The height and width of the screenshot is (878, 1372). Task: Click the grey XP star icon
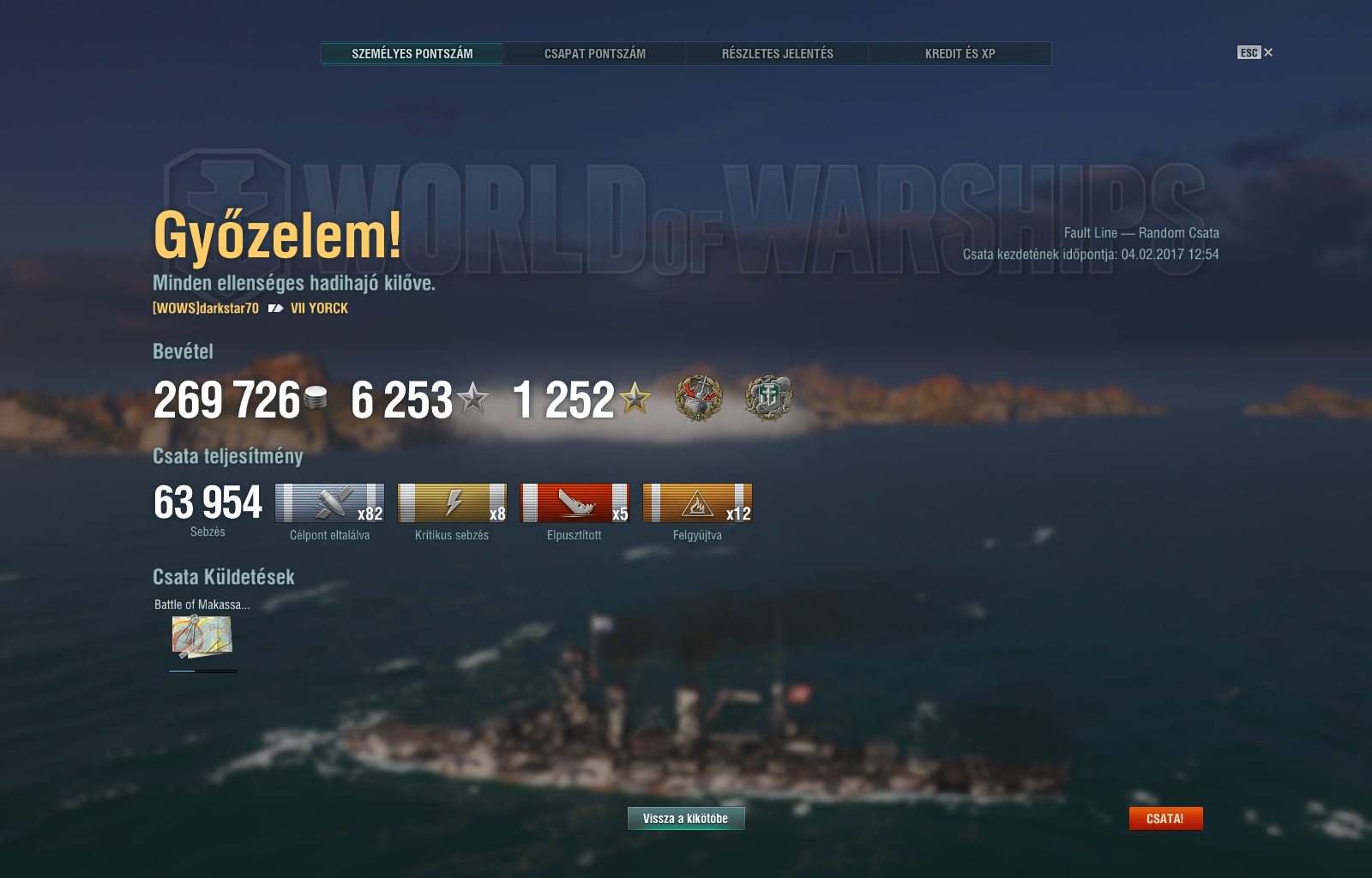(x=472, y=398)
